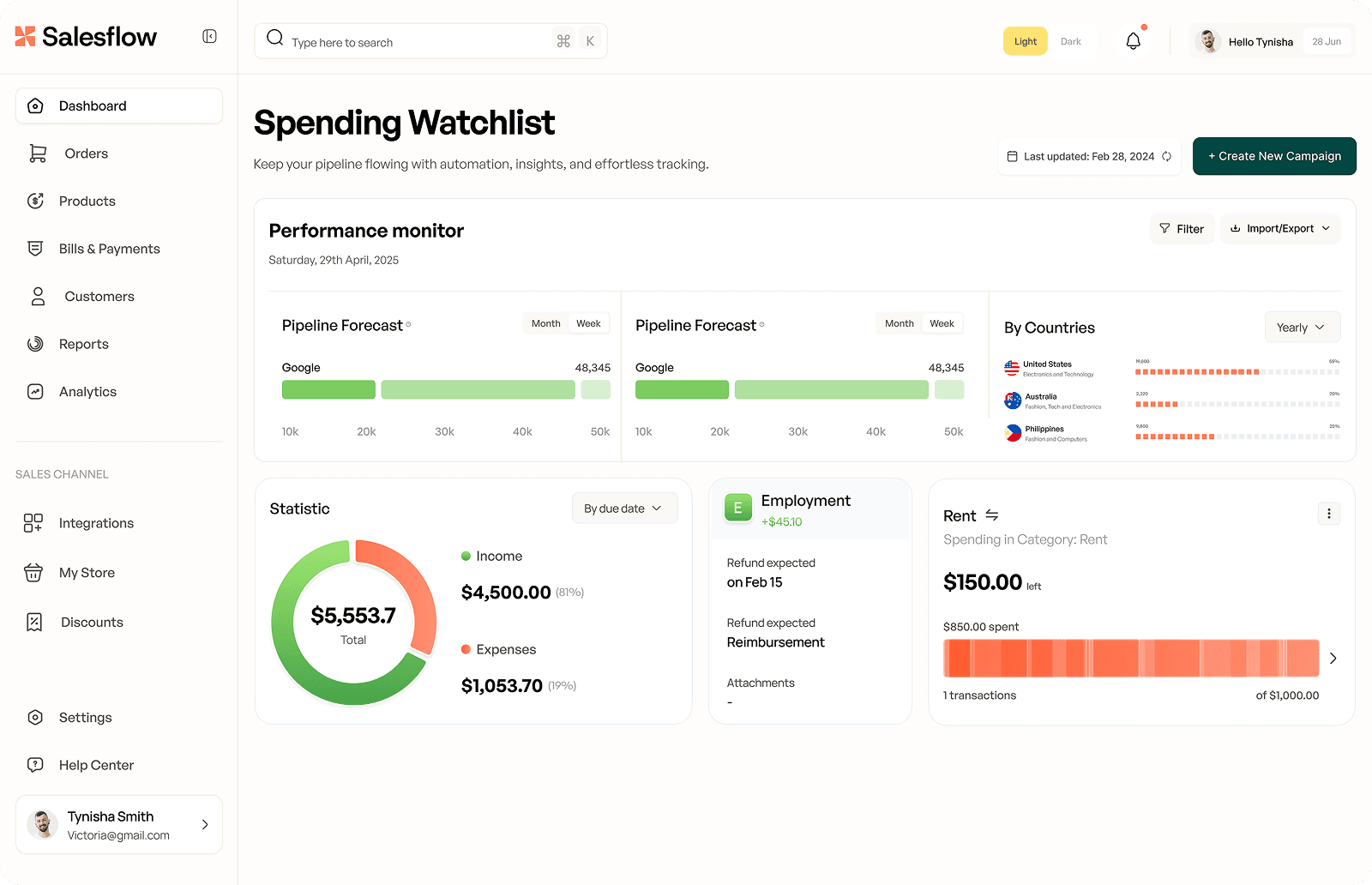
Task: Click the Reports icon
Action: coord(35,344)
